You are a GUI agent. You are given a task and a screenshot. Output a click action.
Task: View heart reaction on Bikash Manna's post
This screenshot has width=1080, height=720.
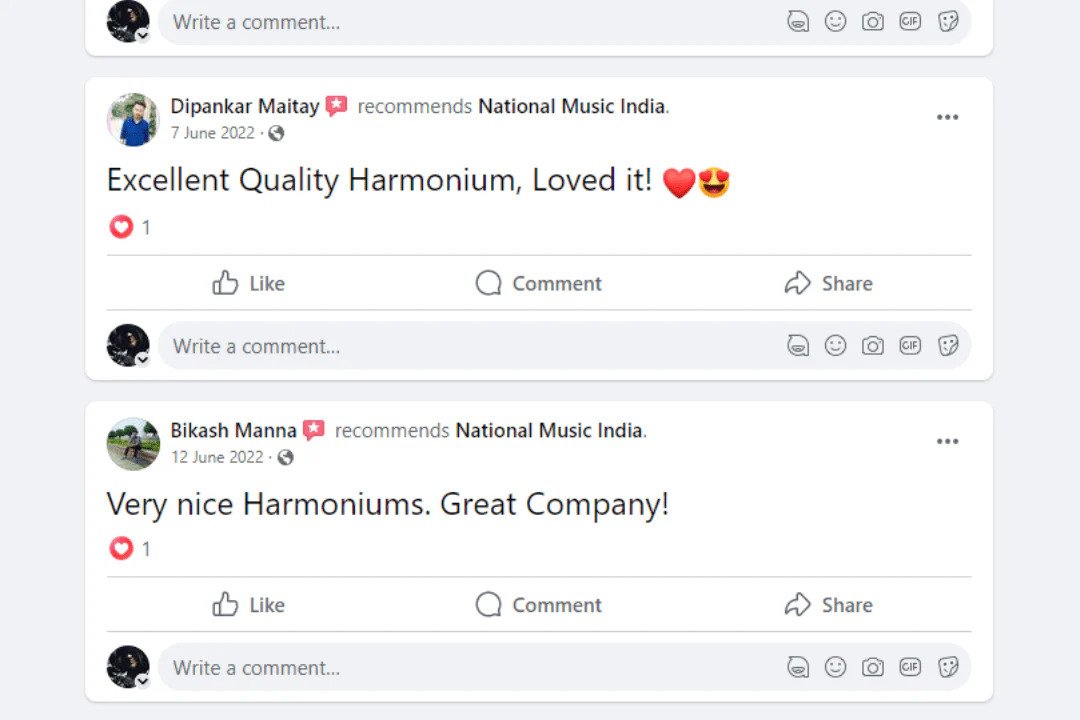(x=121, y=548)
